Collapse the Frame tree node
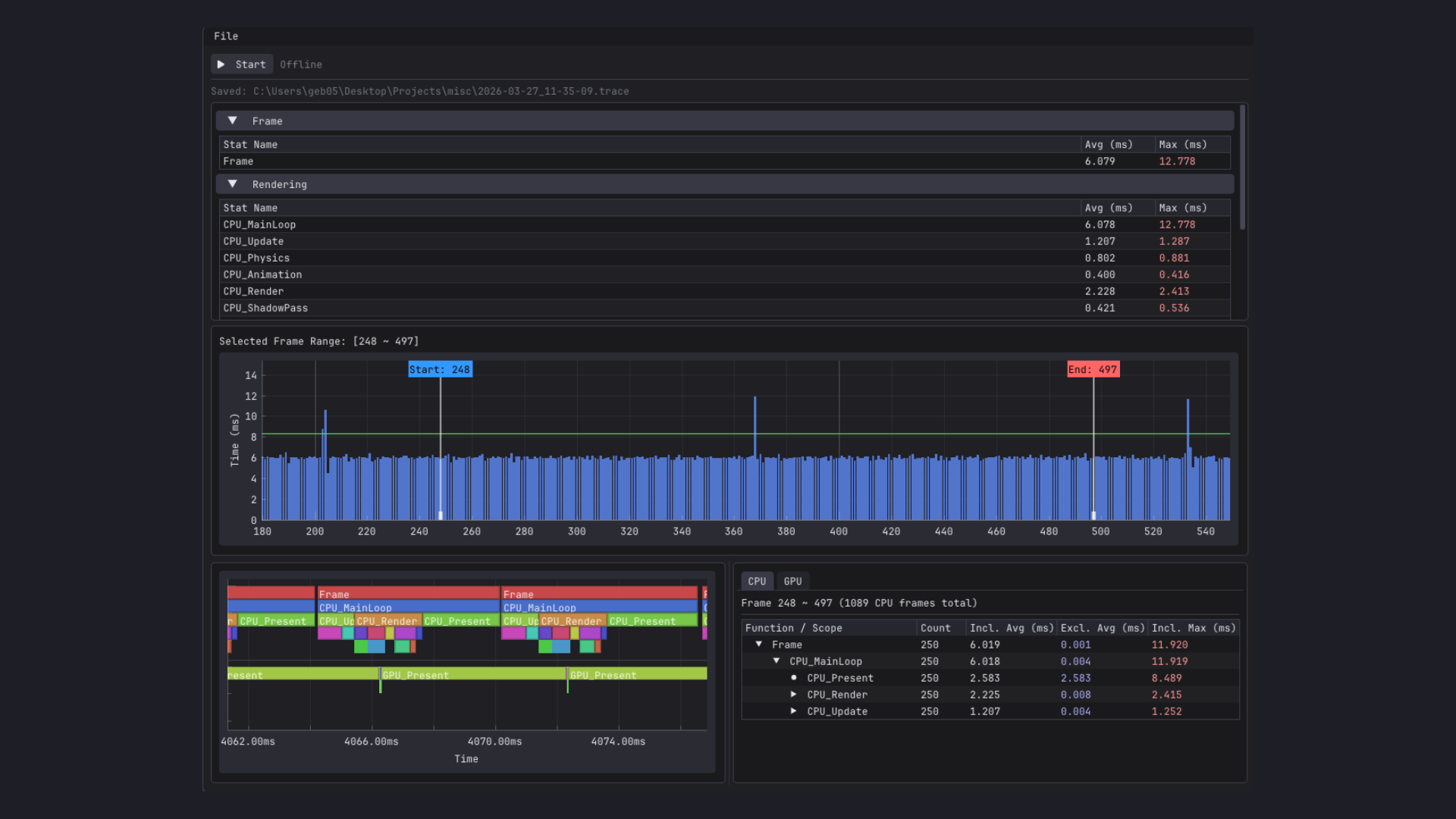 click(x=759, y=645)
